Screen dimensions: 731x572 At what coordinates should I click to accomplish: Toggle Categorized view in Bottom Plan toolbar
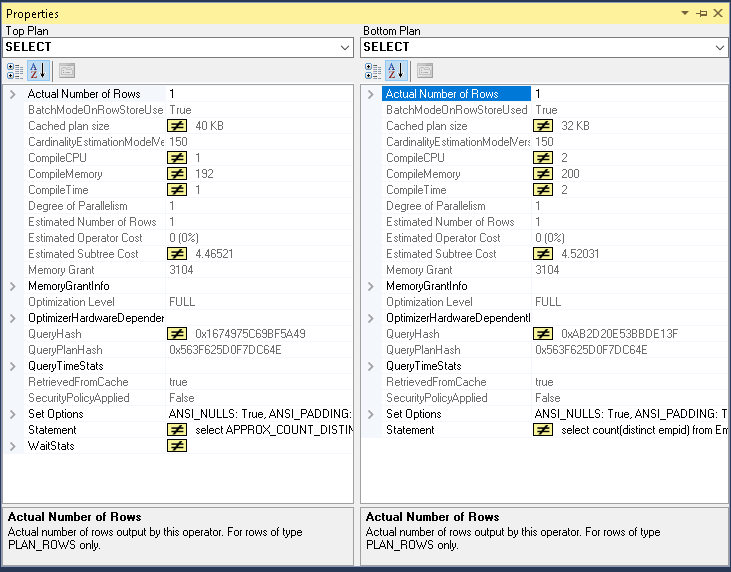click(373, 70)
